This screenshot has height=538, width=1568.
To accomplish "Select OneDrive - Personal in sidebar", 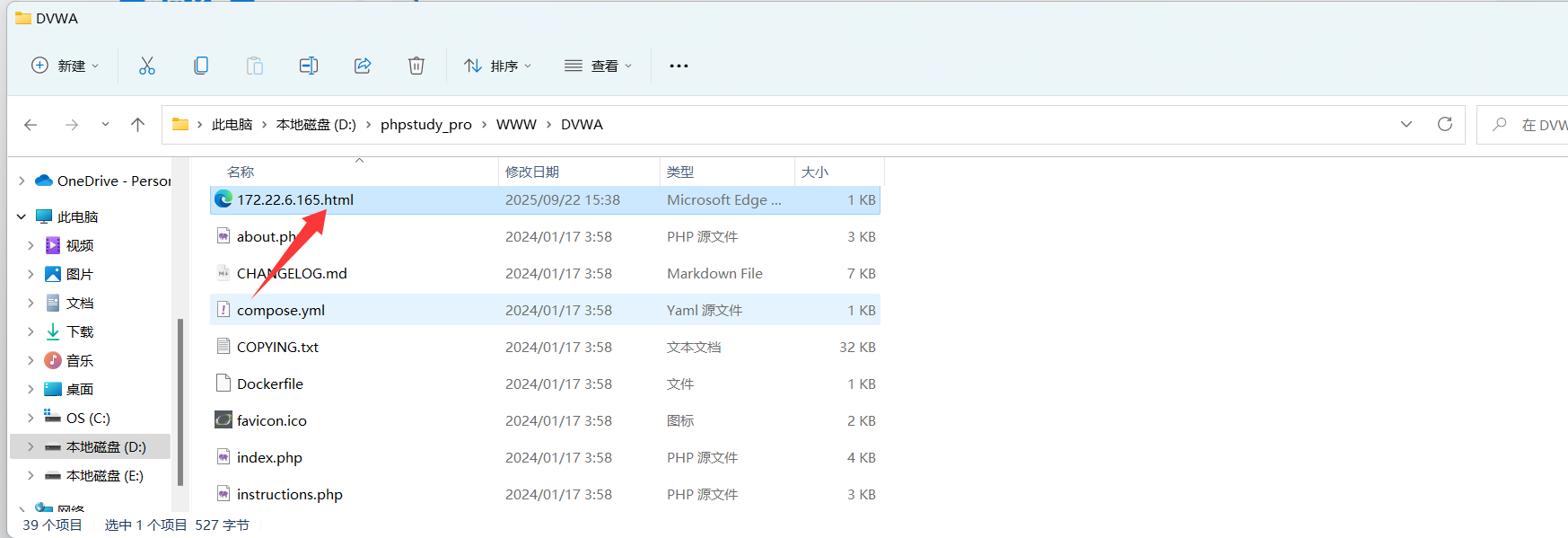I will pos(103,181).
